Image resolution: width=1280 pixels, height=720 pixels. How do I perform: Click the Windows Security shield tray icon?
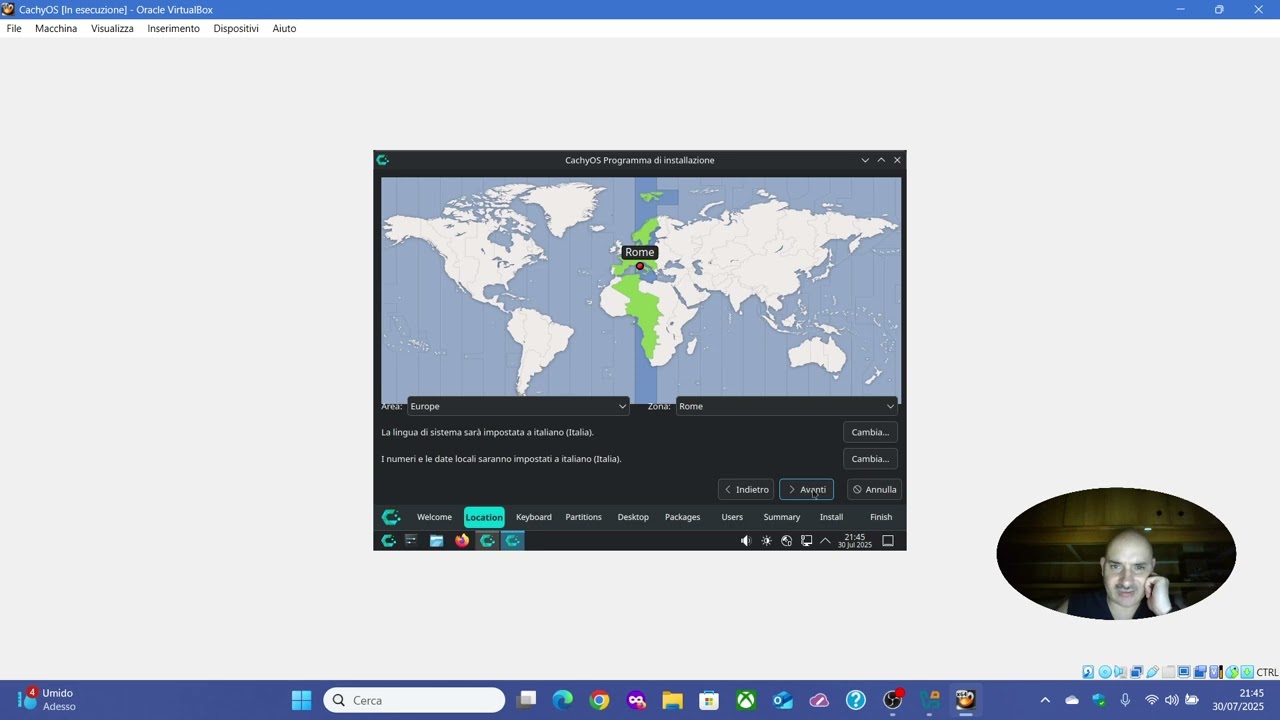tap(1099, 700)
